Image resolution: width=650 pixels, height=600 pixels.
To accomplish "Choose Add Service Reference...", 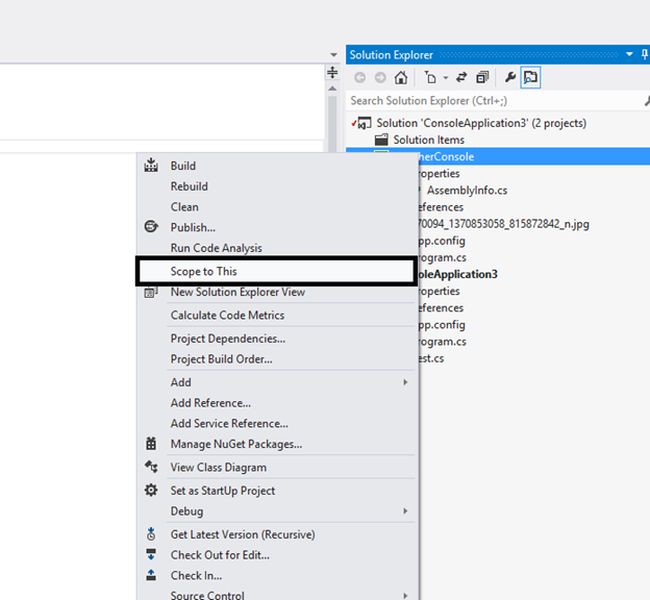I will point(277,423).
